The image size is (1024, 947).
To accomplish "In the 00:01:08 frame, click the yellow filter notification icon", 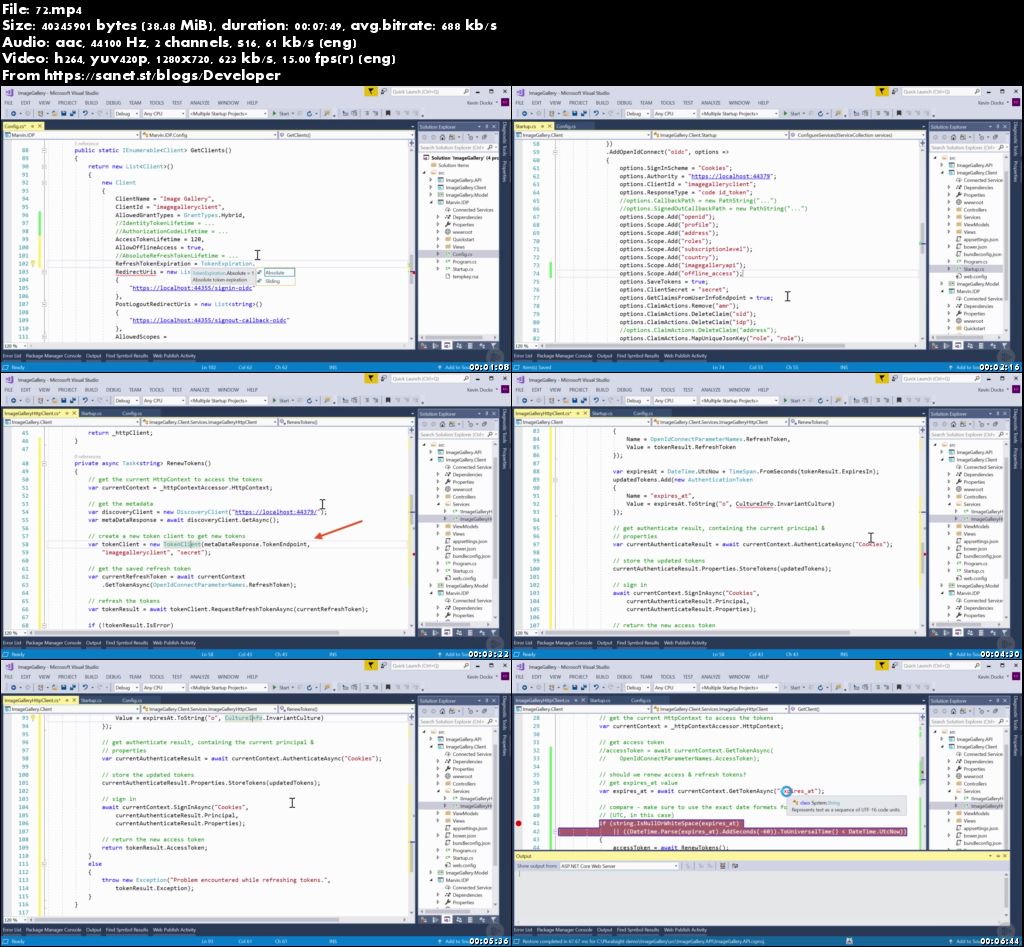I will pos(370,91).
